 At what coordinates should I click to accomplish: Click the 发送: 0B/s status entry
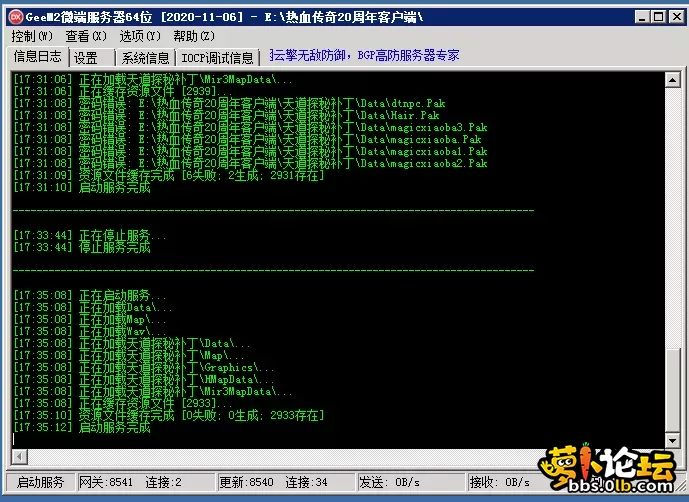pyautogui.click(x=389, y=482)
